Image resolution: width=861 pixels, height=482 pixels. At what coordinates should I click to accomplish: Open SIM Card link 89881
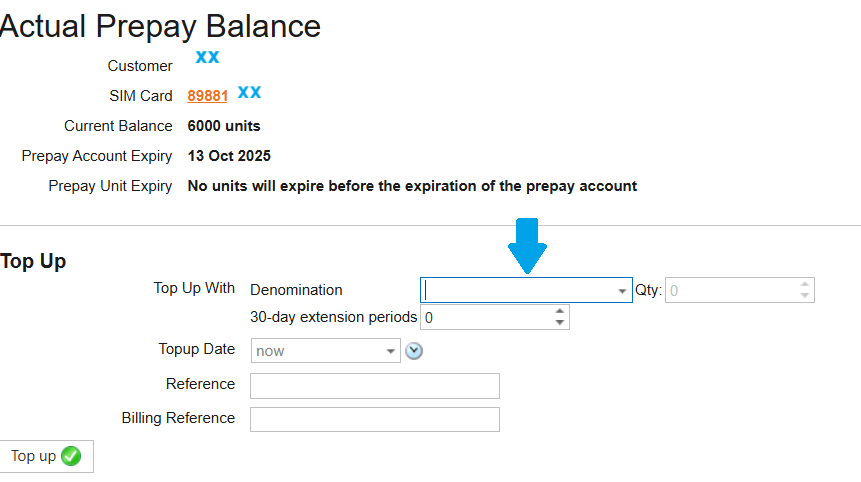(207, 96)
